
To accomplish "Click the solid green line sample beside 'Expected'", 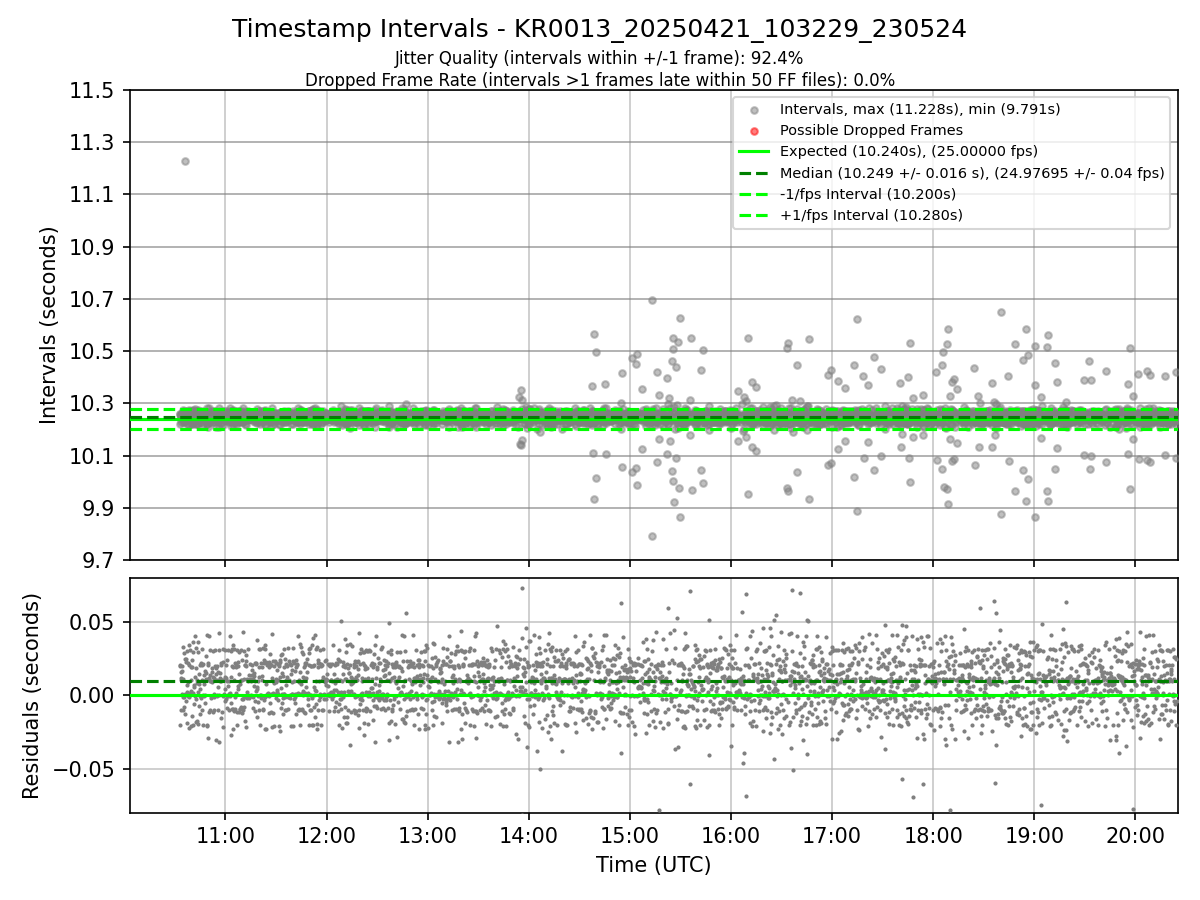I will coord(754,151).
